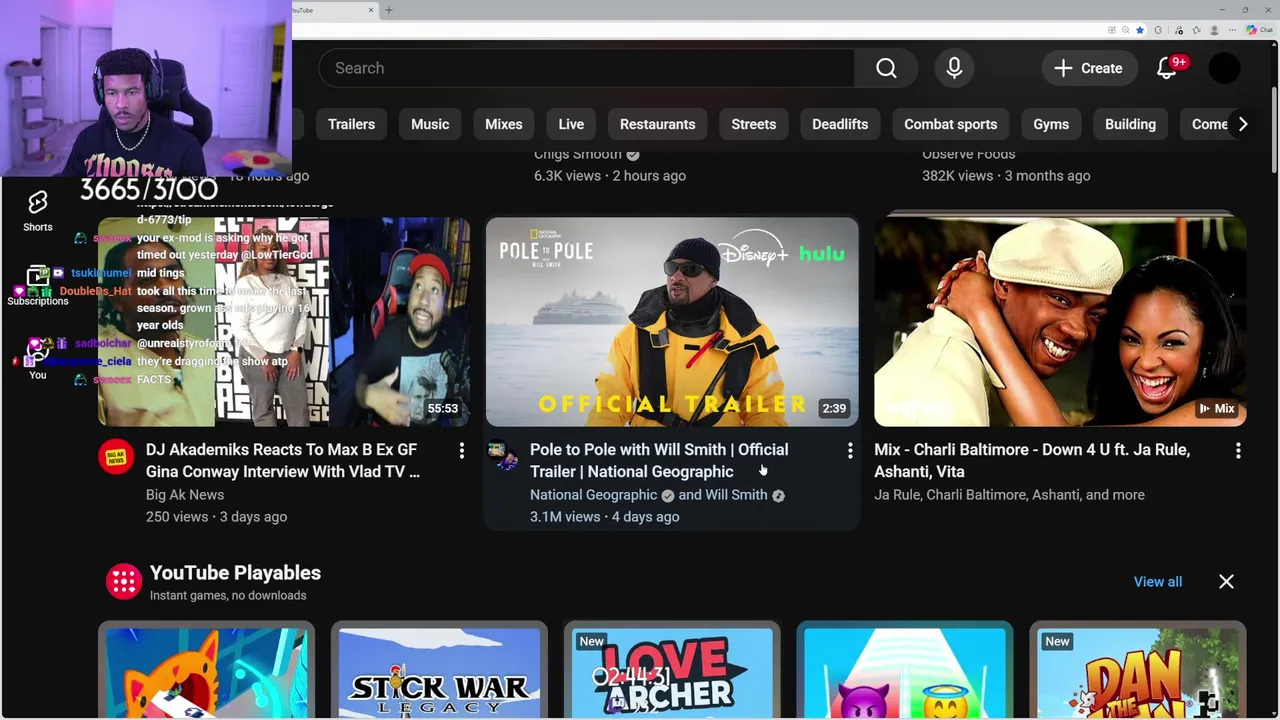Click the Create button
Image resolution: width=1280 pixels, height=720 pixels.
click(1088, 68)
